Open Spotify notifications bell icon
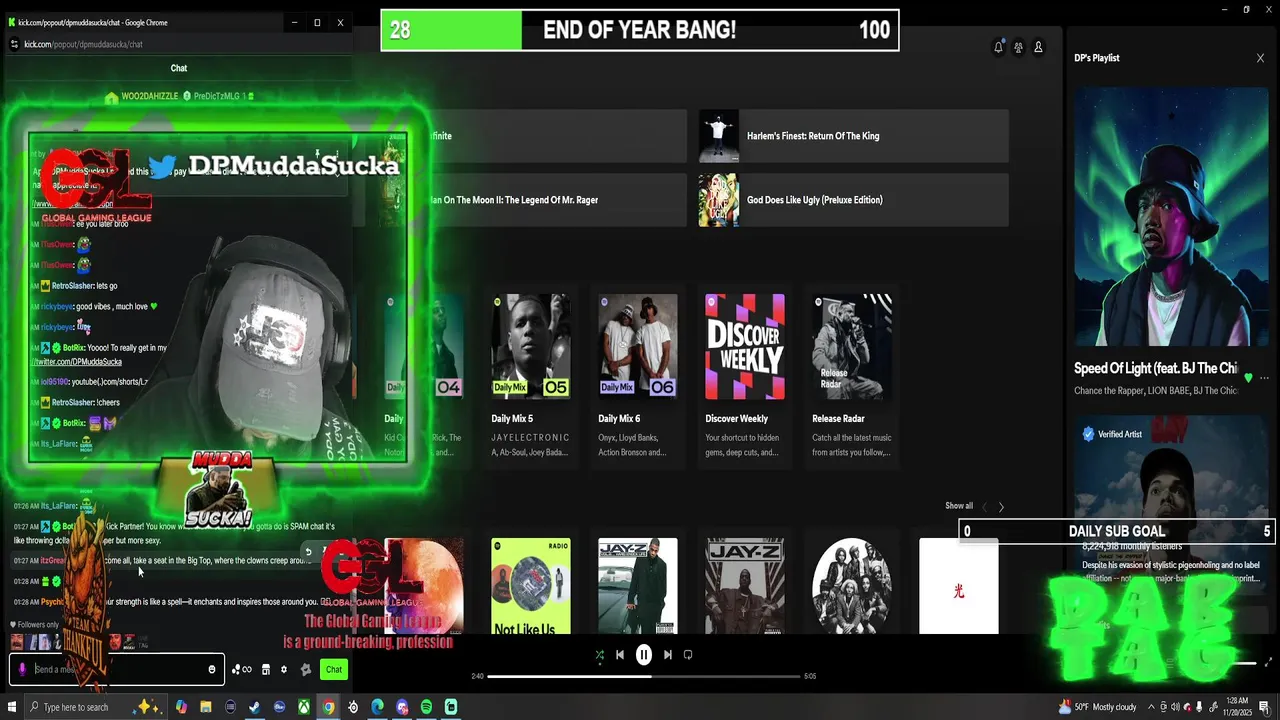This screenshot has width=1280, height=720. pyautogui.click(x=998, y=47)
